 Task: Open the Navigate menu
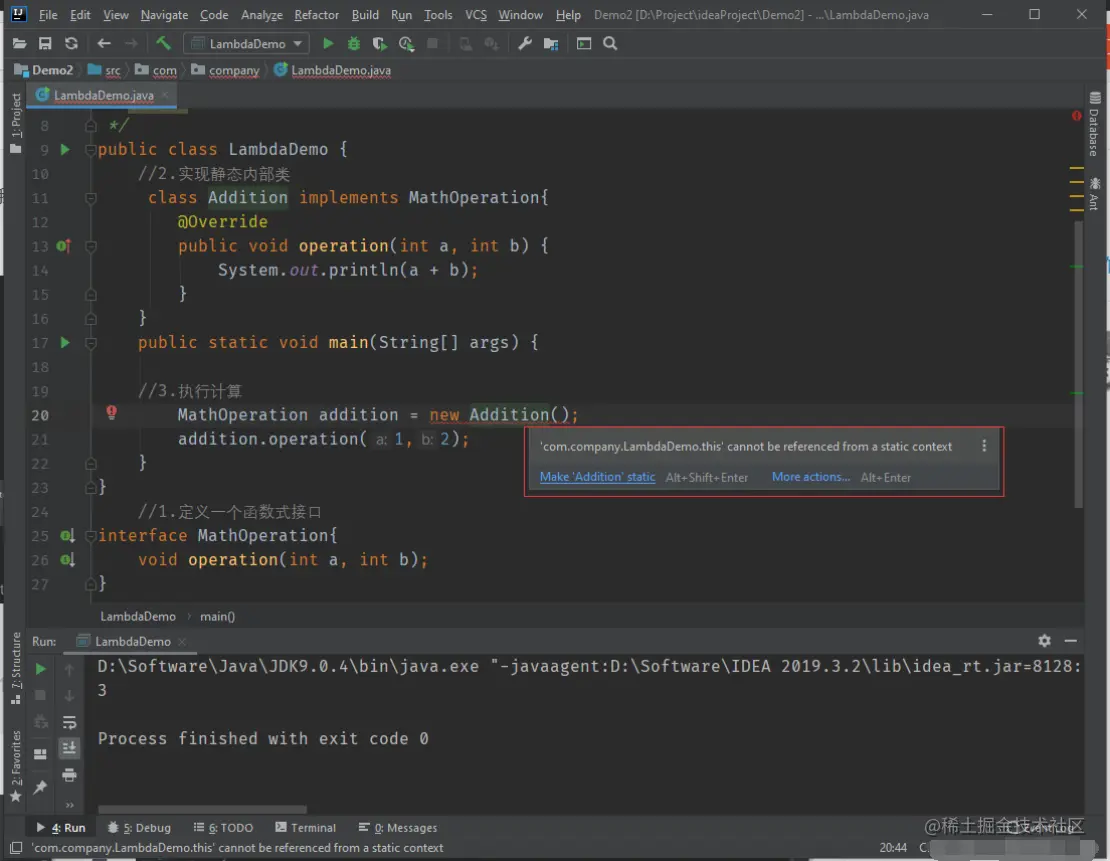pyautogui.click(x=164, y=15)
